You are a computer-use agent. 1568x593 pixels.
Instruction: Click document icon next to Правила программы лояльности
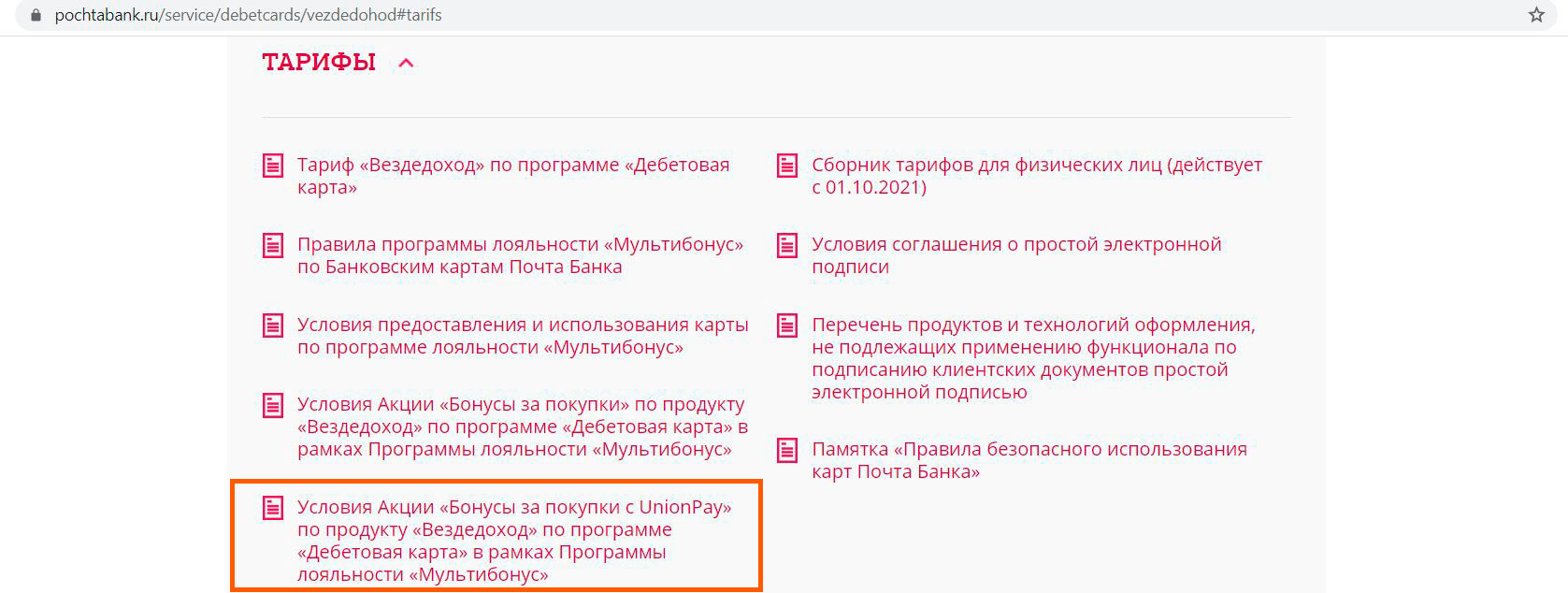coord(273,245)
